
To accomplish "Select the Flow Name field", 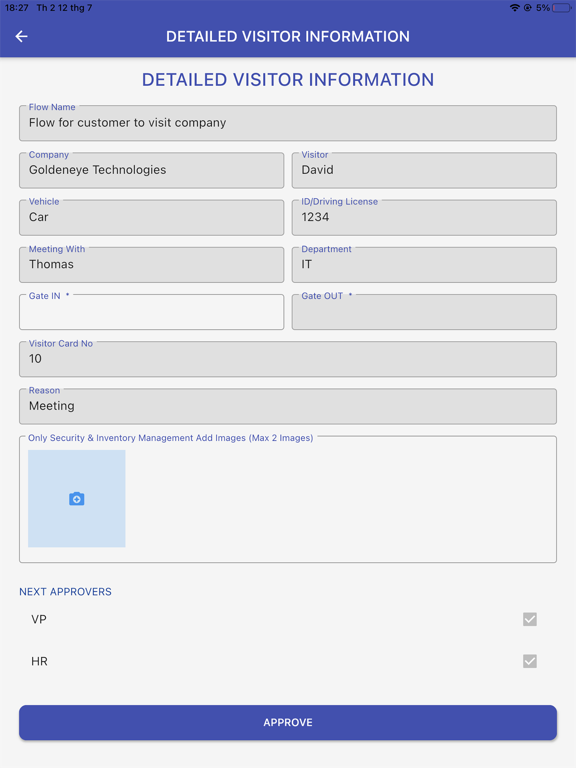I will pyautogui.click(x=288, y=123).
